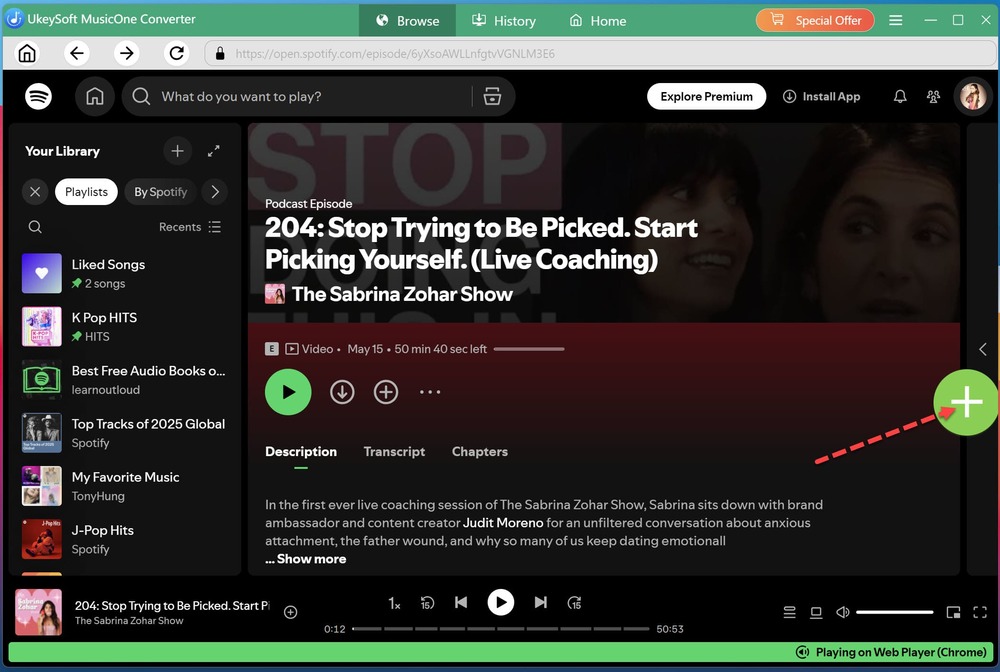
Task: Click the Spotify logo
Action: pos(38,96)
